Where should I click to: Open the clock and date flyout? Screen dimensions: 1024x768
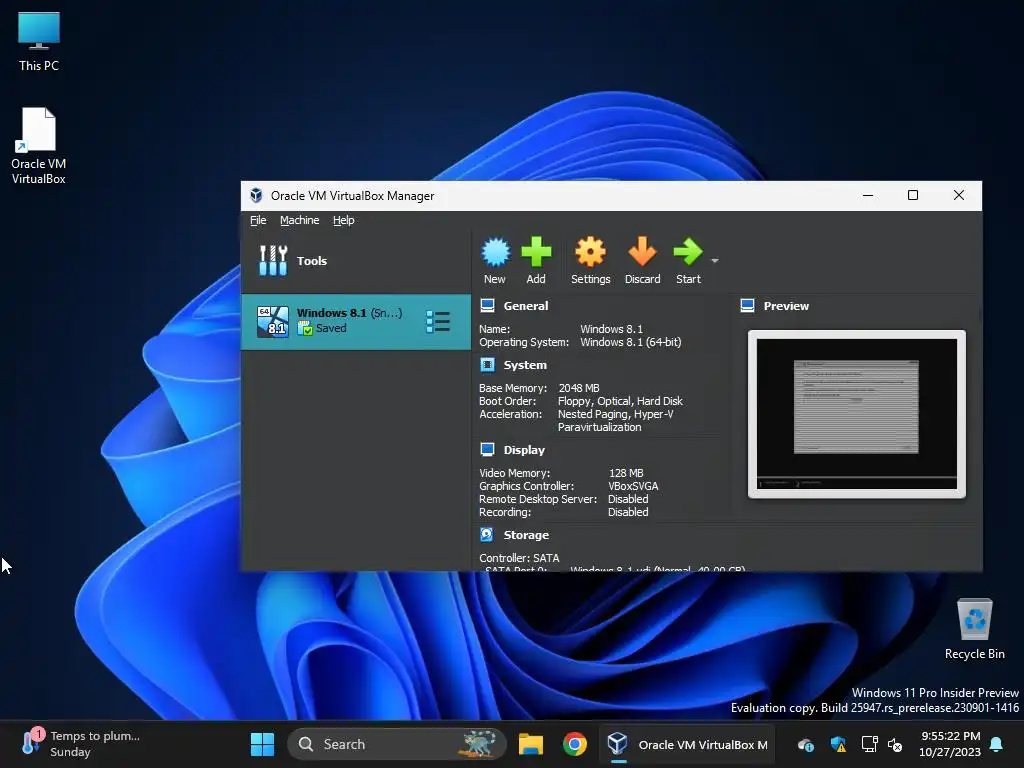click(950, 744)
